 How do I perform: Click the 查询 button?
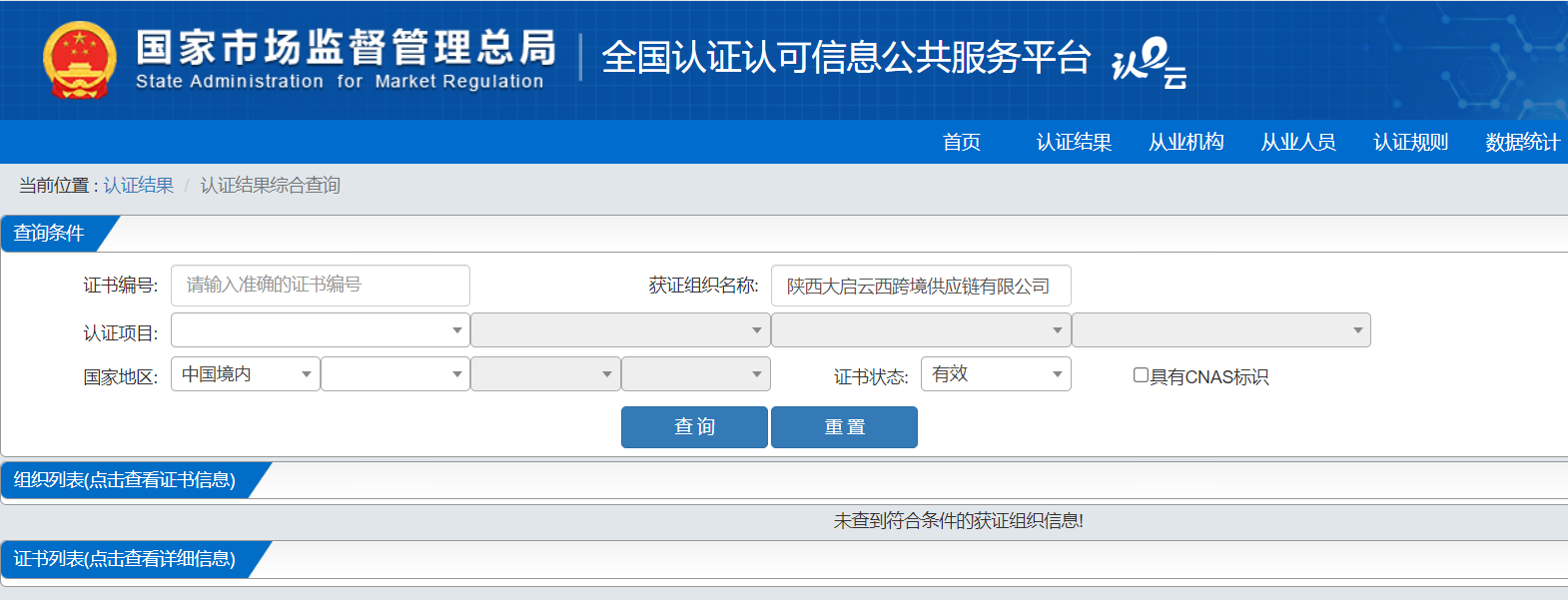pyautogui.click(x=694, y=427)
